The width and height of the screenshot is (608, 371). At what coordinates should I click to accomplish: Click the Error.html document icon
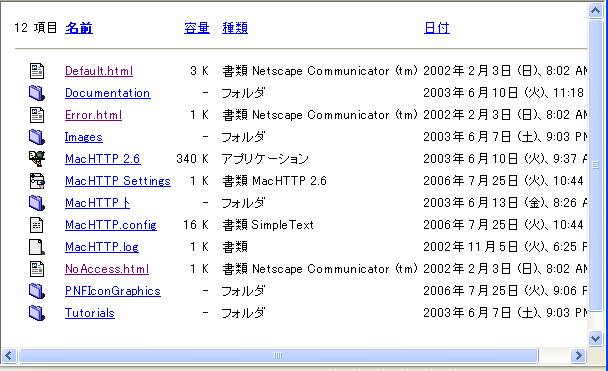pyautogui.click(x=37, y=115)
